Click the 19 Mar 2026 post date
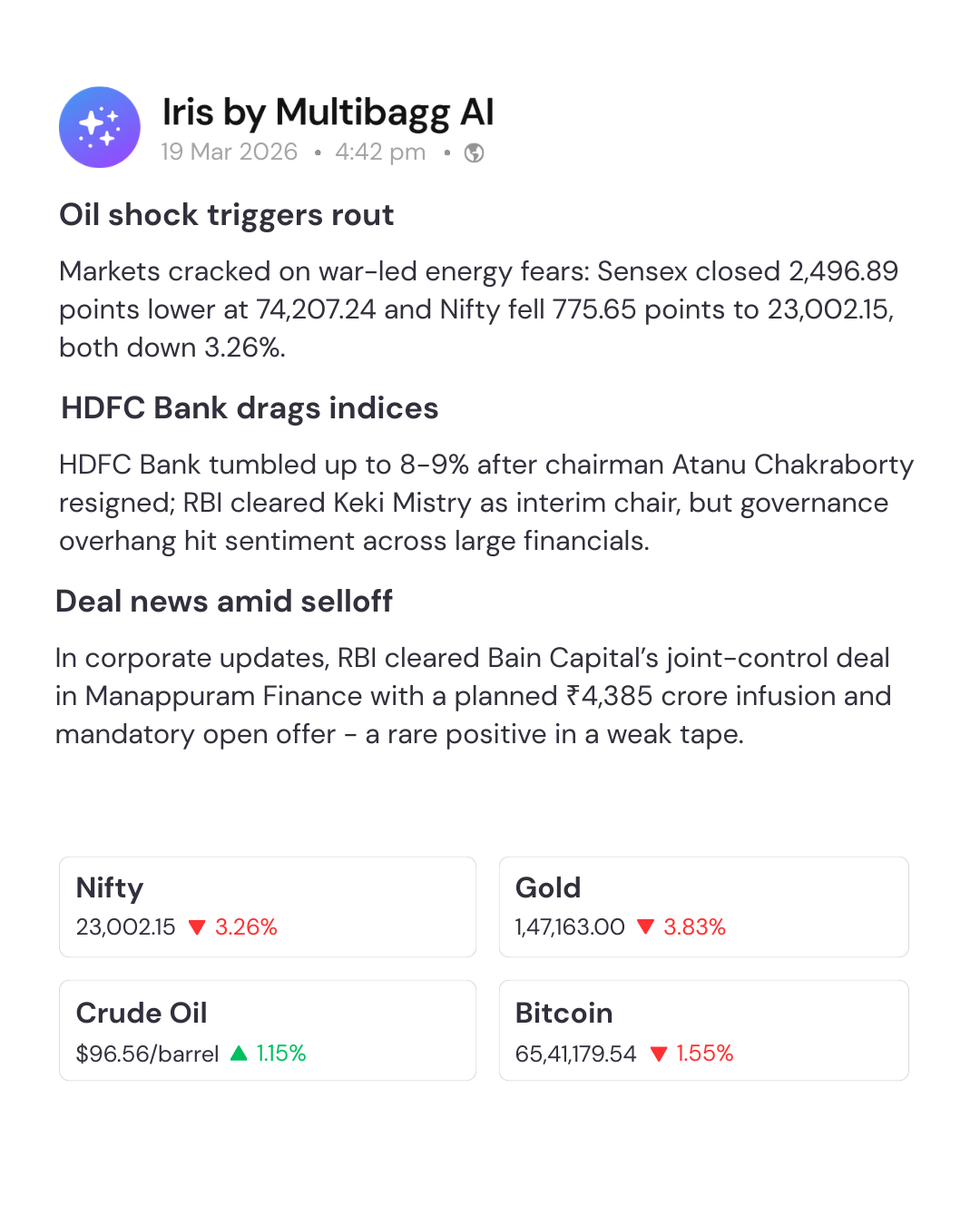 coord(229,152)
